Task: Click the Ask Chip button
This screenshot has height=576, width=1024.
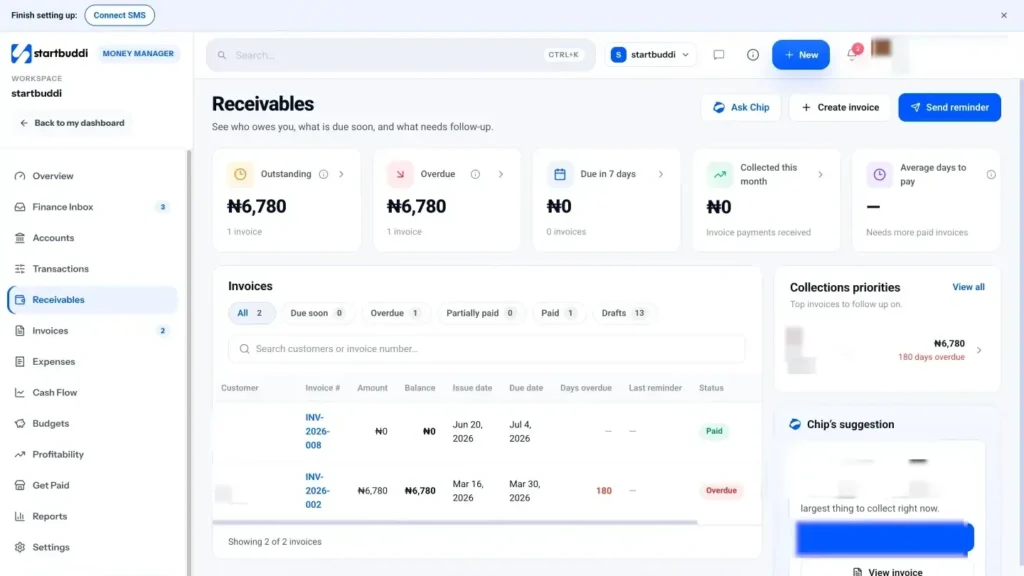Action: coord(741,107)
